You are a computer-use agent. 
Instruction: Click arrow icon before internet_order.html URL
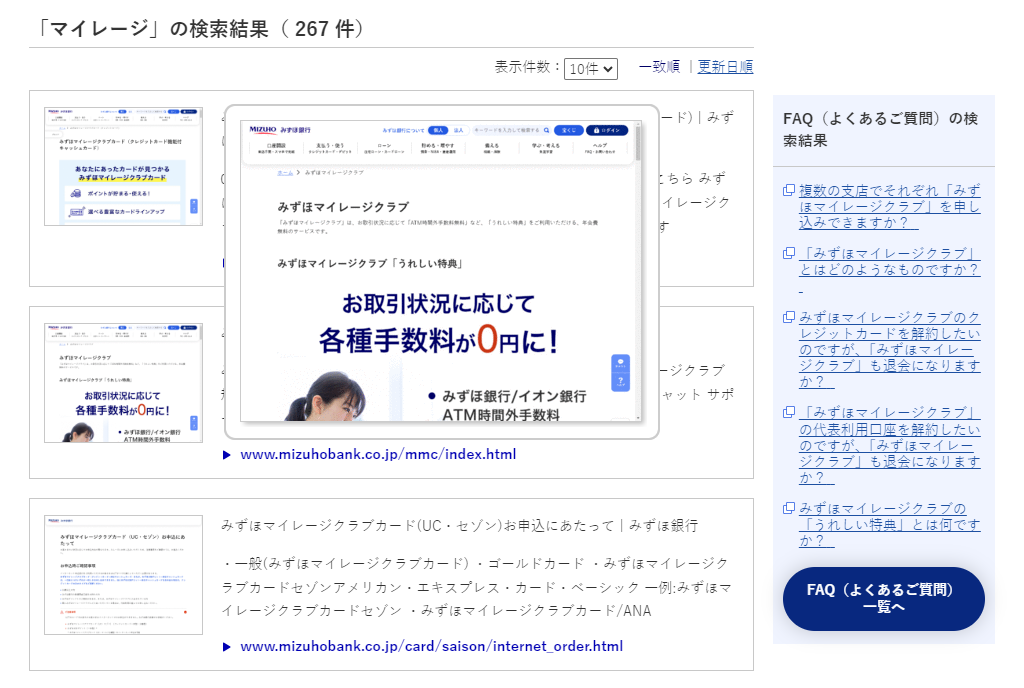tap(227, 647)
